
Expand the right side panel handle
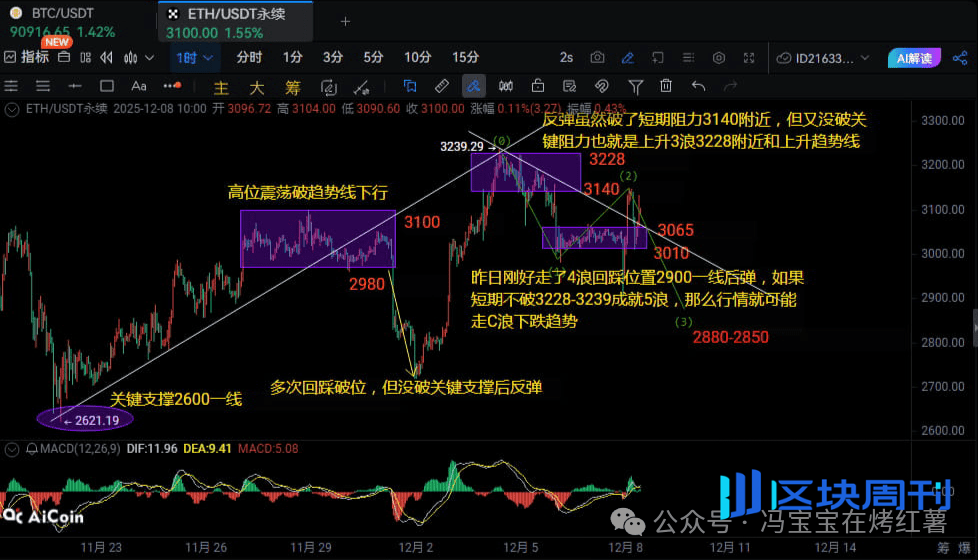point(975,328)
